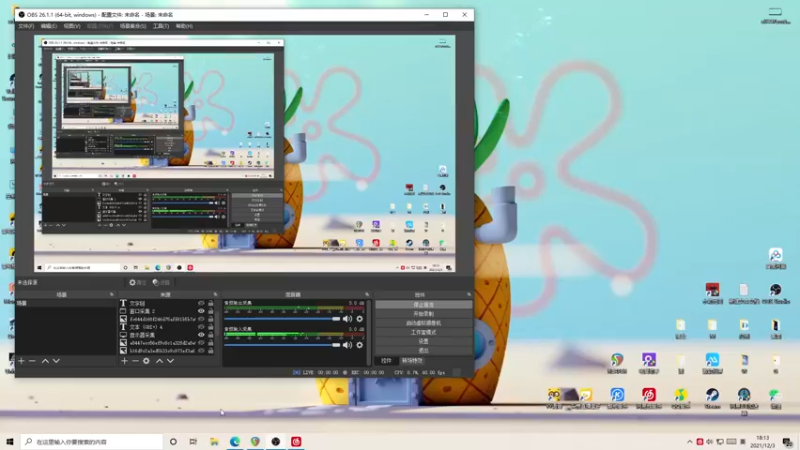This screenshot has width=800, height=450.
Task: Pop out the 控件 dock panel
Action: [x=469, y=294]
